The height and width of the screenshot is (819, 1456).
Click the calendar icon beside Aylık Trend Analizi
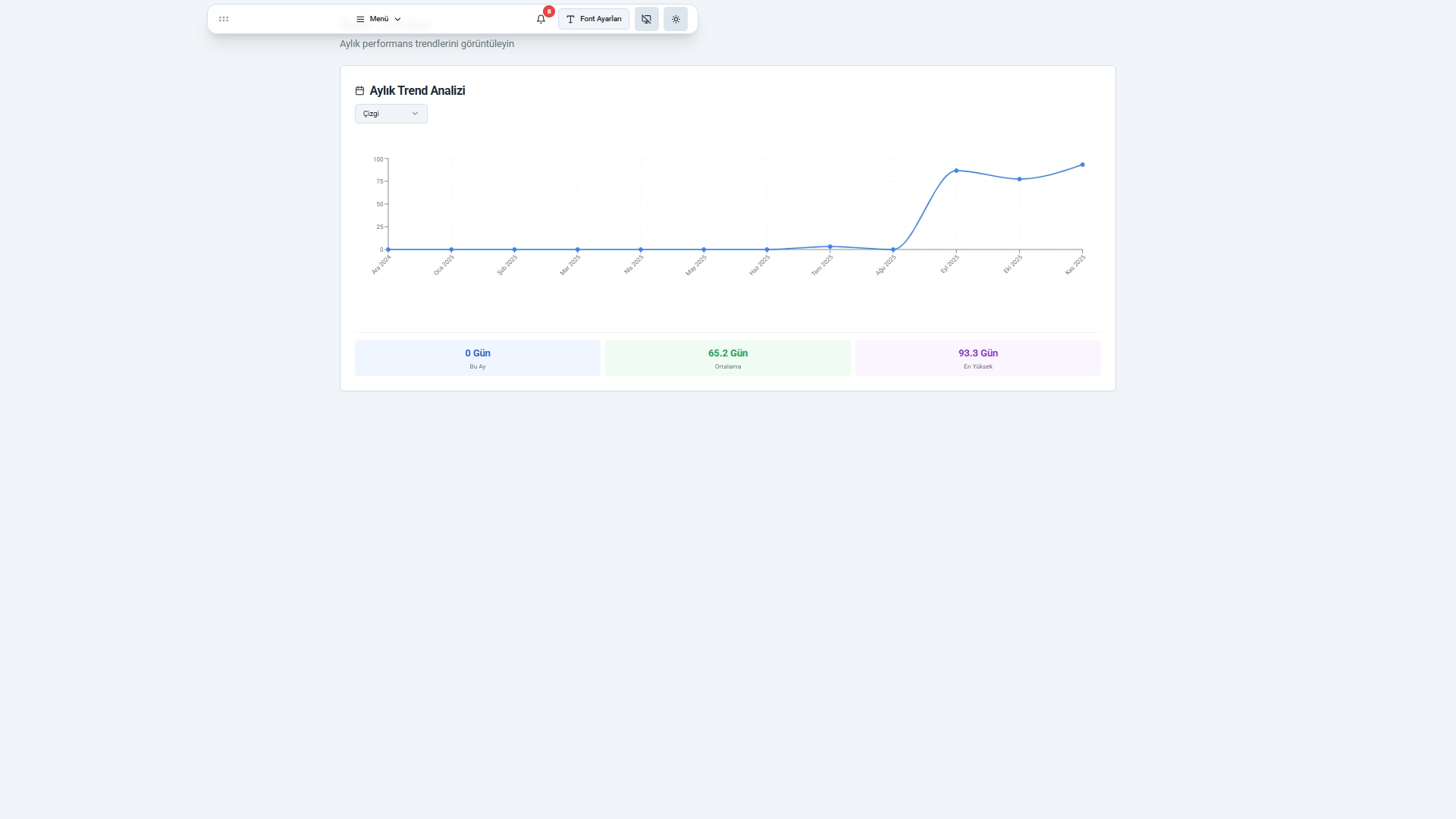359,90
